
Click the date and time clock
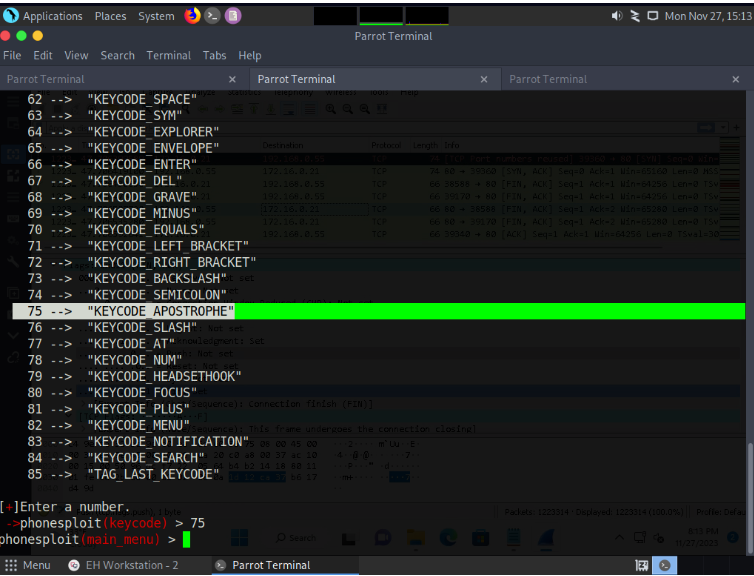tap(707, 16)
